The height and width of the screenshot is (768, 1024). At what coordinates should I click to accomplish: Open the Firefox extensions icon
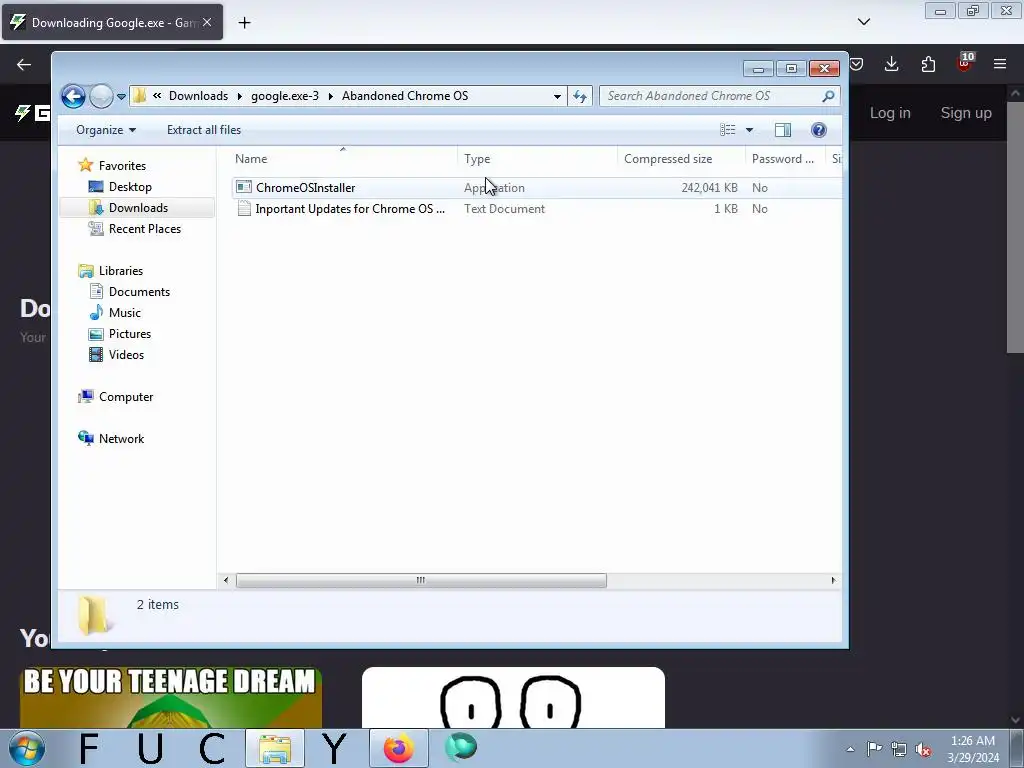(x=928, y=64)
